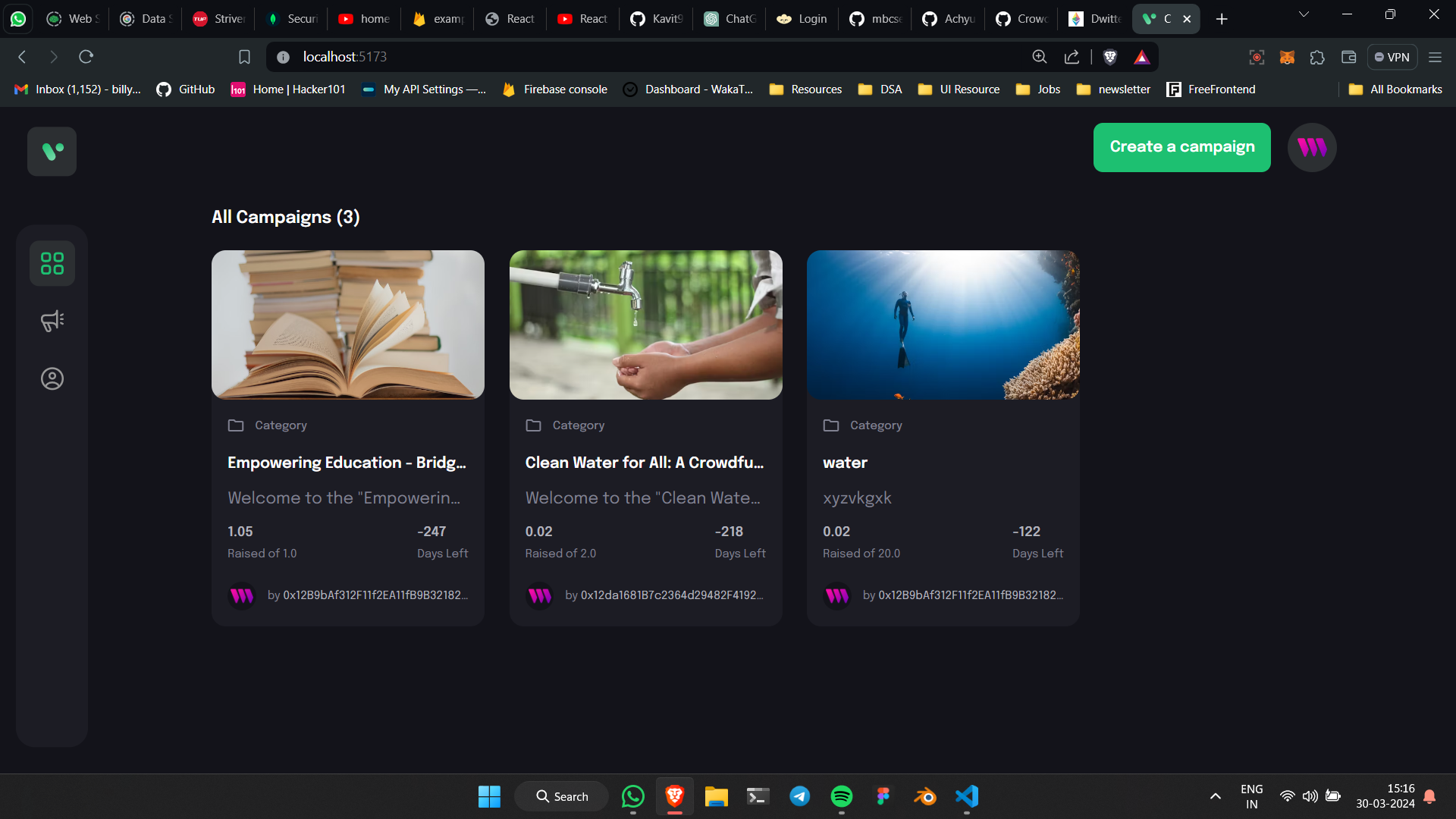Viewport: 1456px width, 819px height.
Task: Open the Resources bookmarks folder
Action: click(x=805, y=89)
